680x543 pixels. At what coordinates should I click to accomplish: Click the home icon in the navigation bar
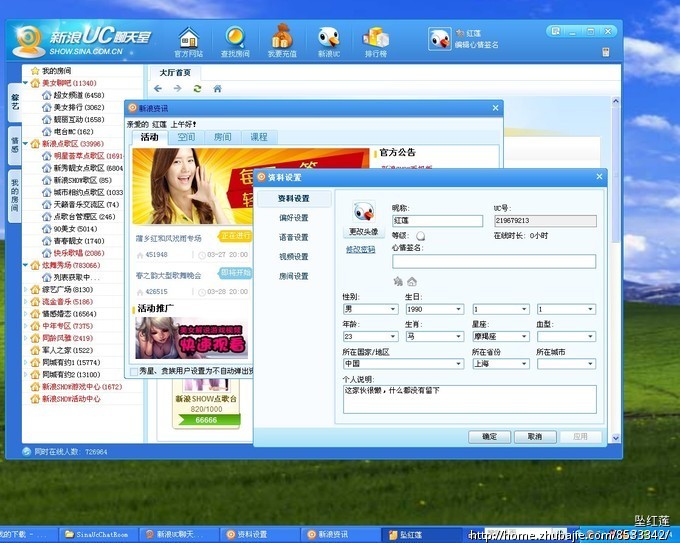(217, 88)
